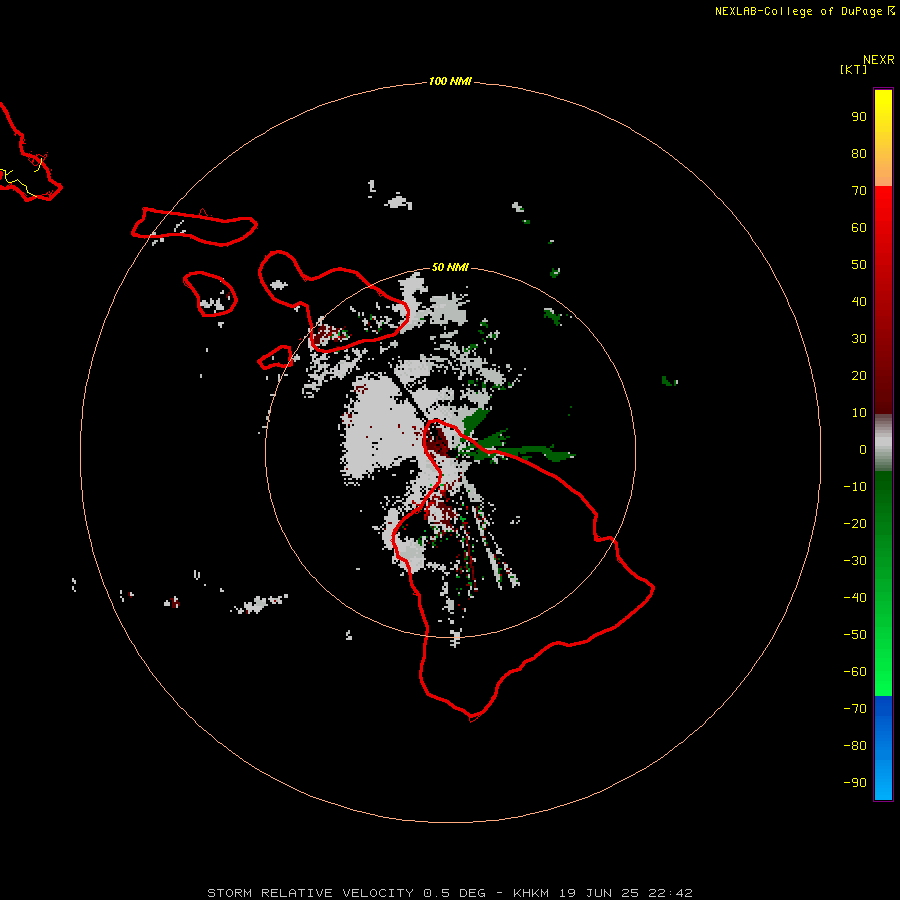Click the -30 knot scale label
The height and width of the screenshot is (900, 900).
point(855,561)
